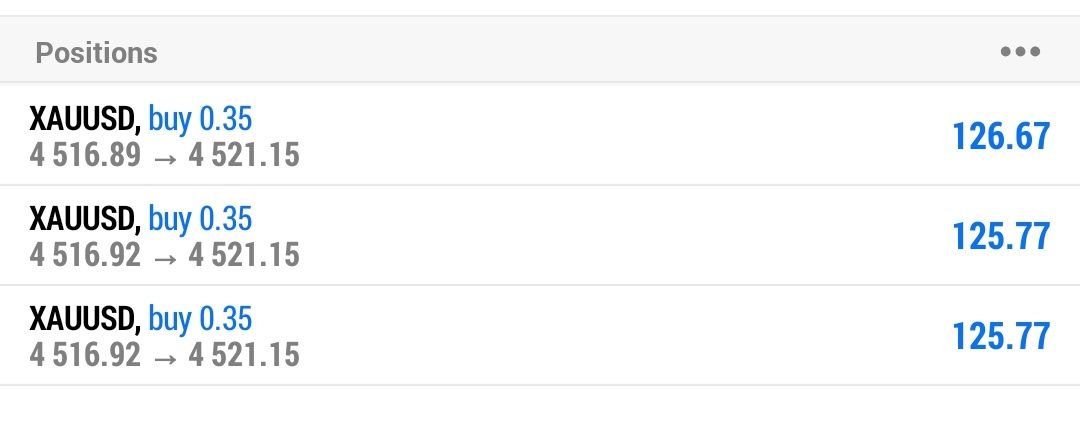Open the Positions three-dot options menu
This screenshot has height=430, width=1080.
[x=1020, y=52]
